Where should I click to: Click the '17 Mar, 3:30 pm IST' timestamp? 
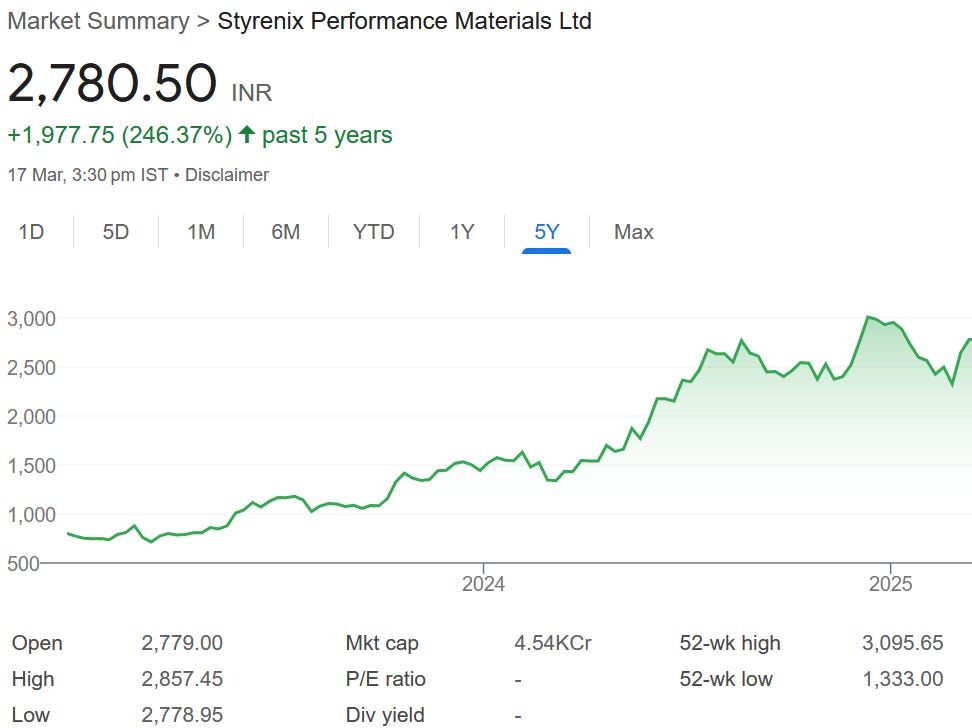[87, 175]
